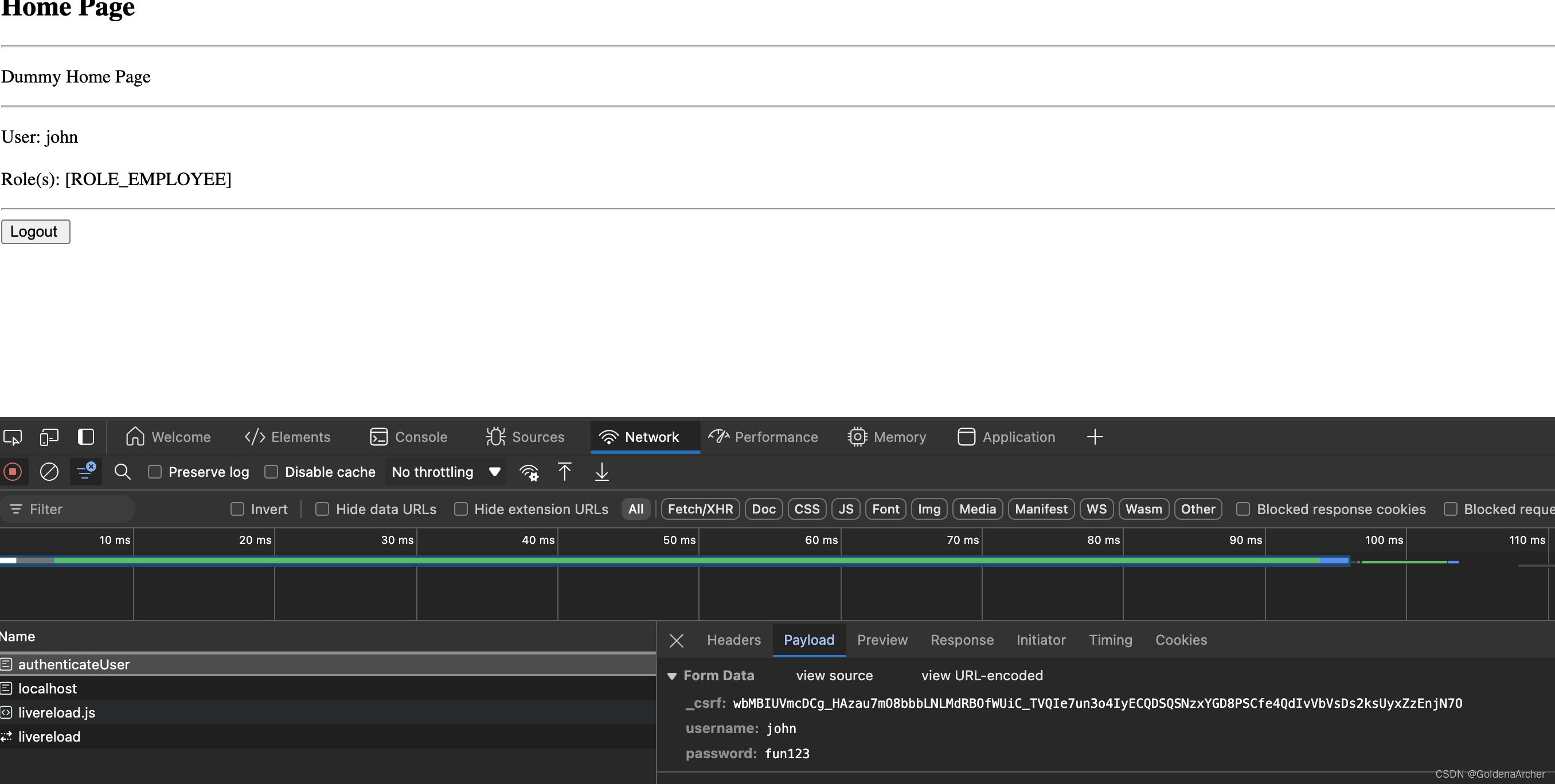
Task: Toggle device emulation icon
Action: 49,437
